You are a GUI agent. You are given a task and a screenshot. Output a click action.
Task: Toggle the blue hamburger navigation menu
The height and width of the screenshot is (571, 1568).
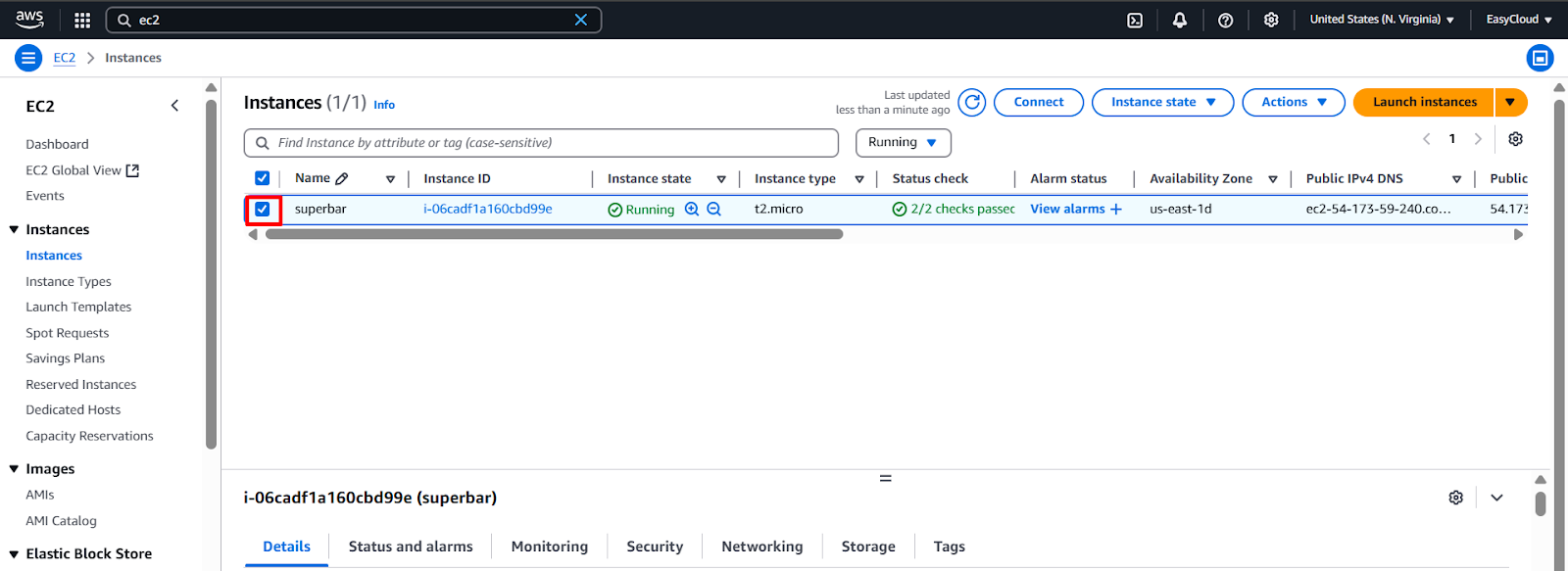(28, 58)
